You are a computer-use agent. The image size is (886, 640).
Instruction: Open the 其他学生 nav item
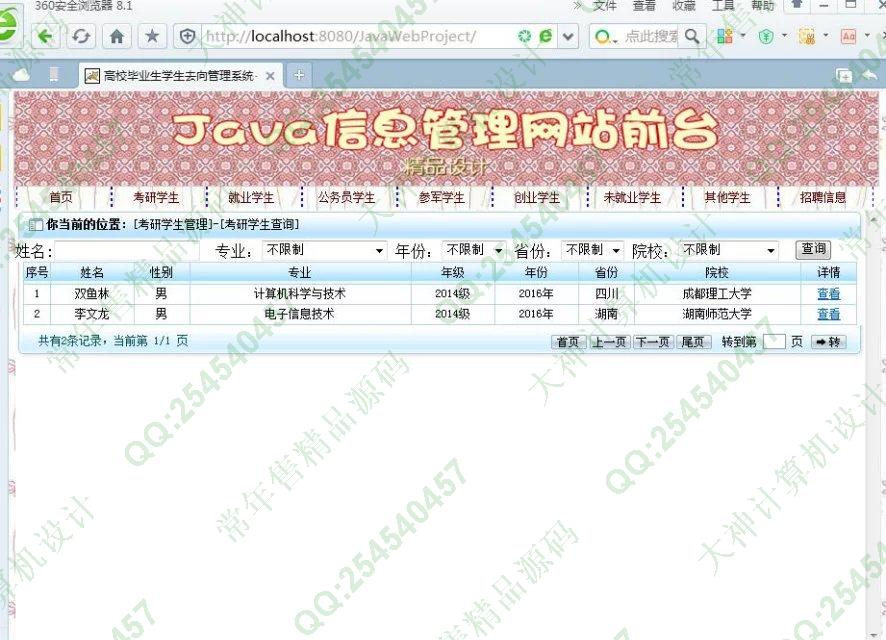coord(727,198)
